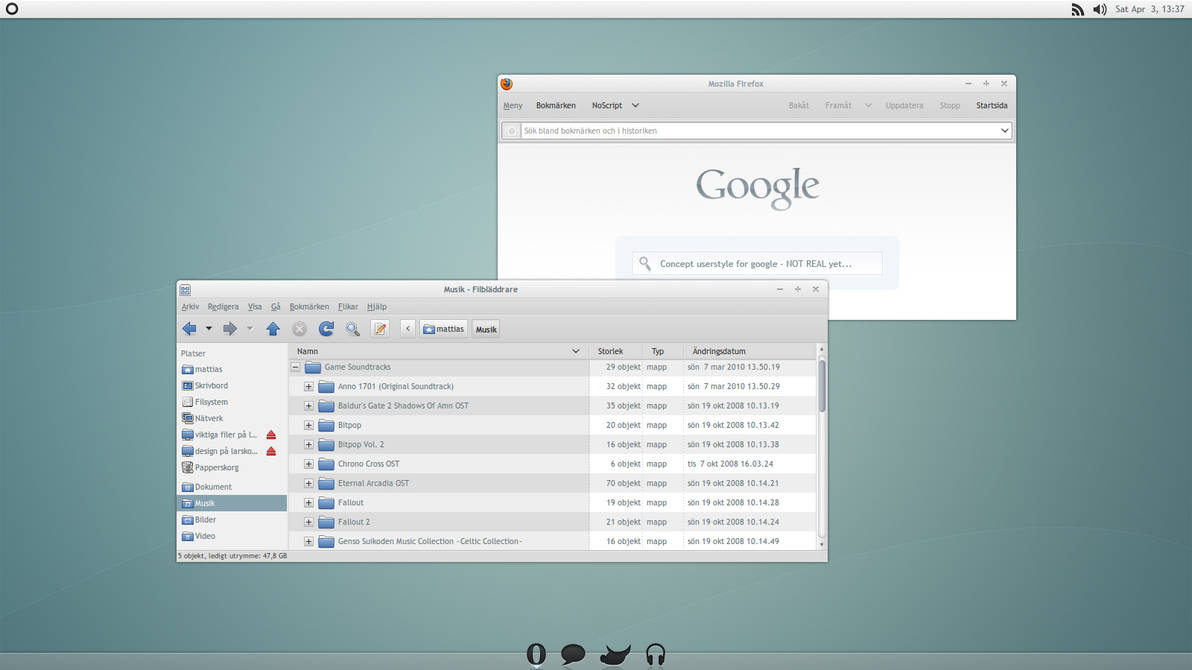Click Bokmärken in the Firefox toolbar
The image size is (1192, 670).
coord(556,106)
